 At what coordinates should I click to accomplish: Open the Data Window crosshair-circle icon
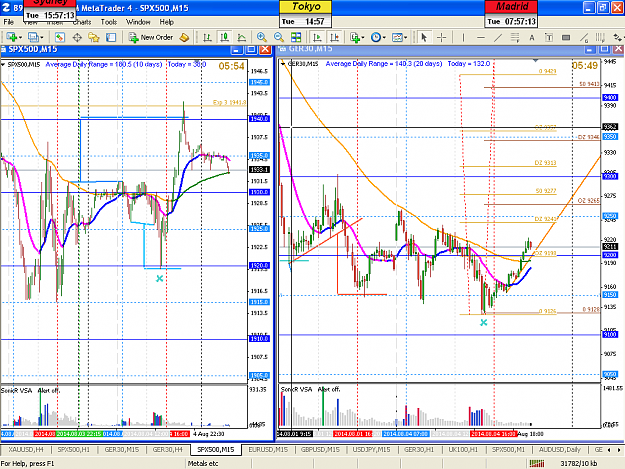77,37
